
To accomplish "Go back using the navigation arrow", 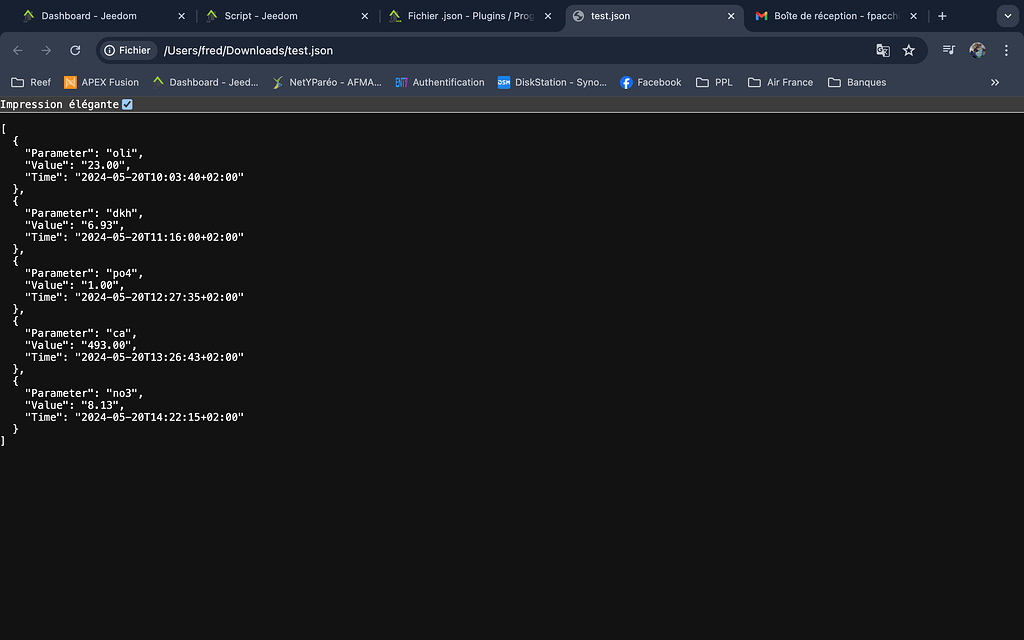I will pyautogui.click(x=17, y=49).
